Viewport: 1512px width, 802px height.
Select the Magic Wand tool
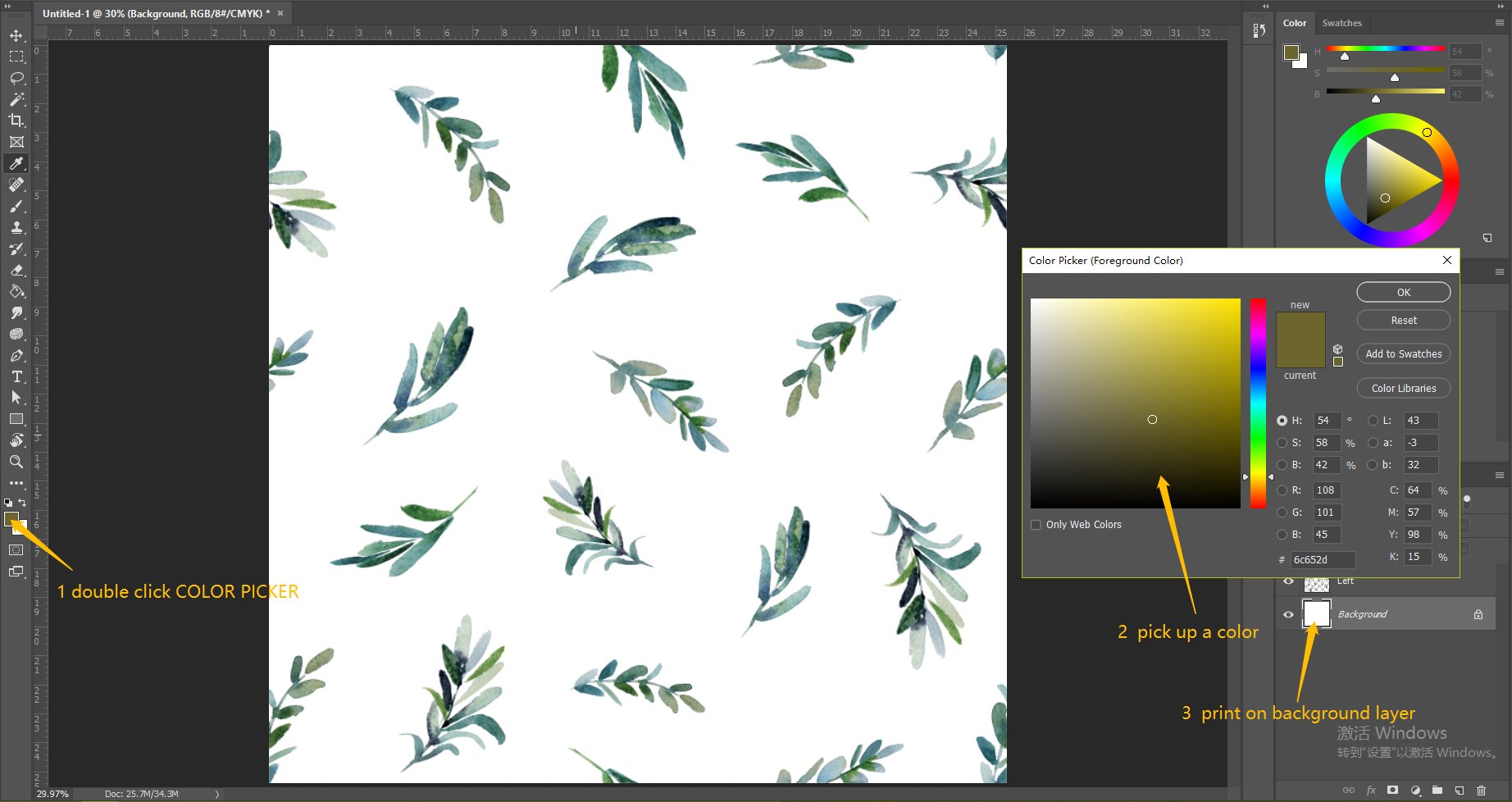(x=16, y=99)
